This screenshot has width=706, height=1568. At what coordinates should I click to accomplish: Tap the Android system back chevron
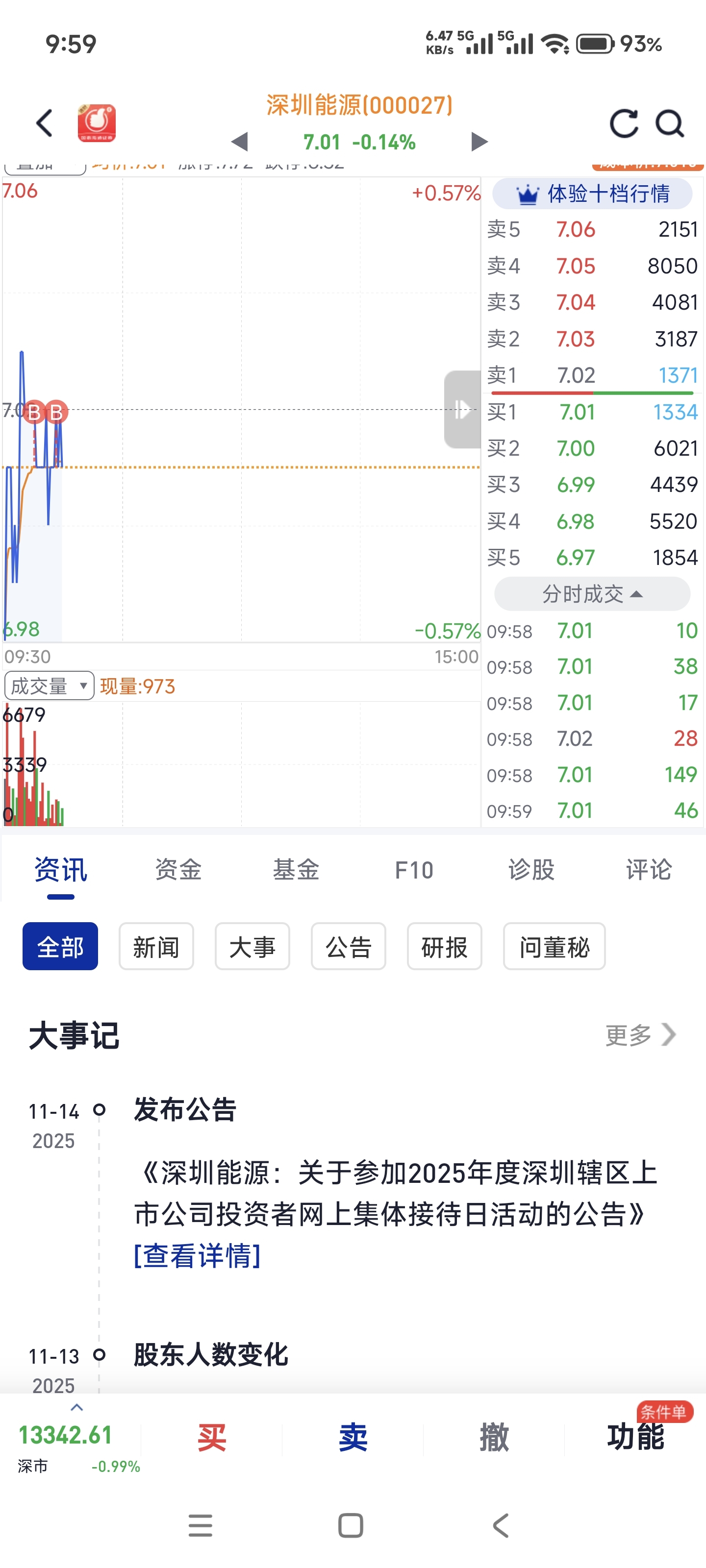[x=500, y=1525]
